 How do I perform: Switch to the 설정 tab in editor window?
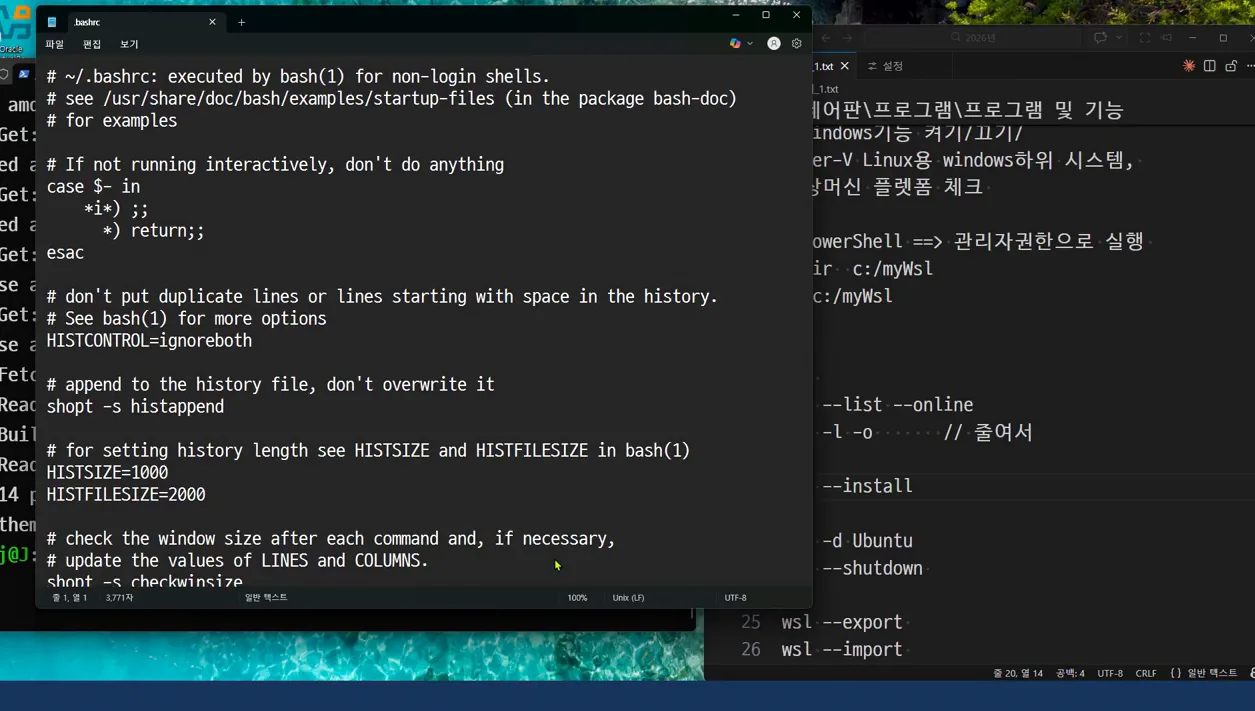click(x=886, y=66)
